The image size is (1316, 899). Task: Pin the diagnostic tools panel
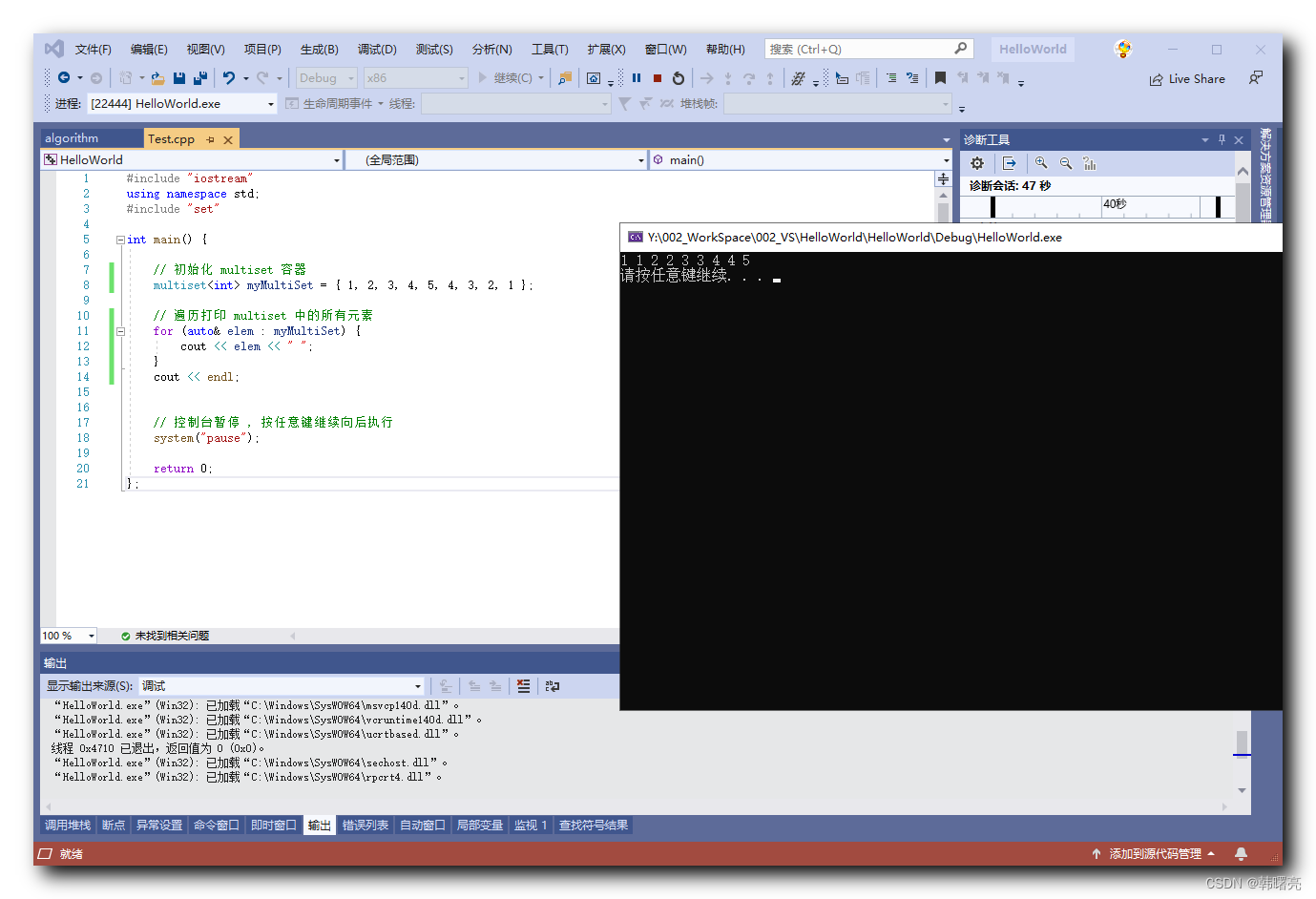[1222, 139]
